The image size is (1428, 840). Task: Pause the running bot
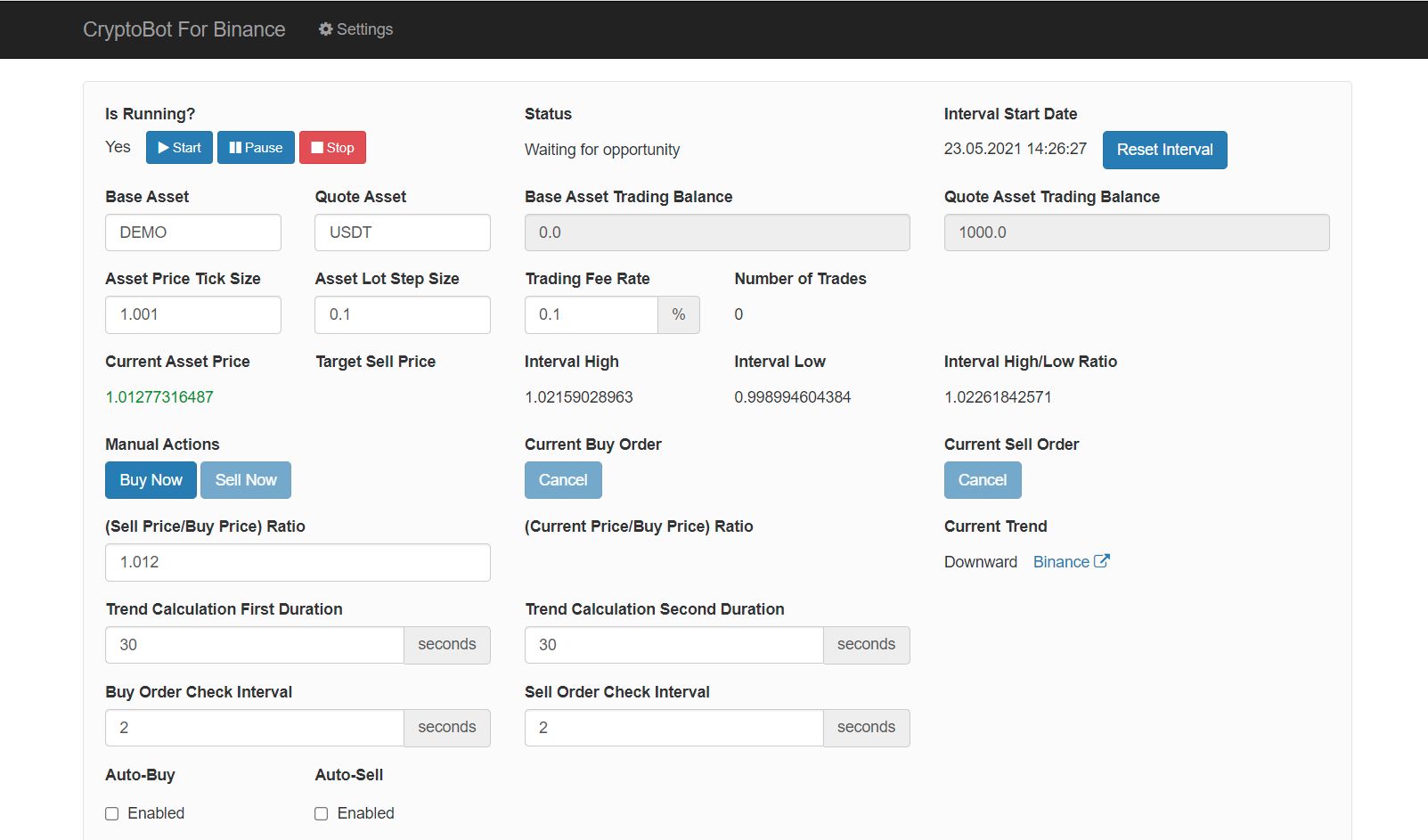pyautogui.click(x=256, y=148)
